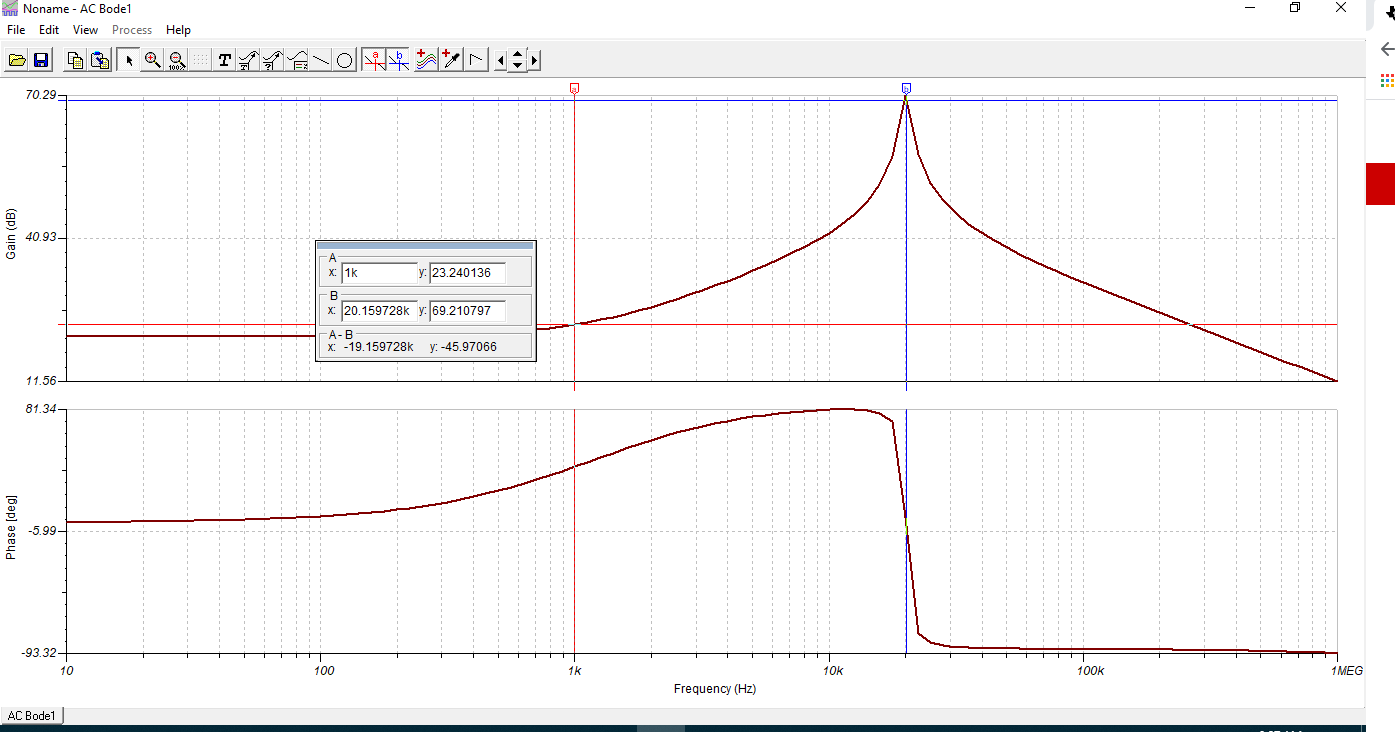Open the Process menu
The height and width of the screenshot is (732, 1395).
click(132, 30)
